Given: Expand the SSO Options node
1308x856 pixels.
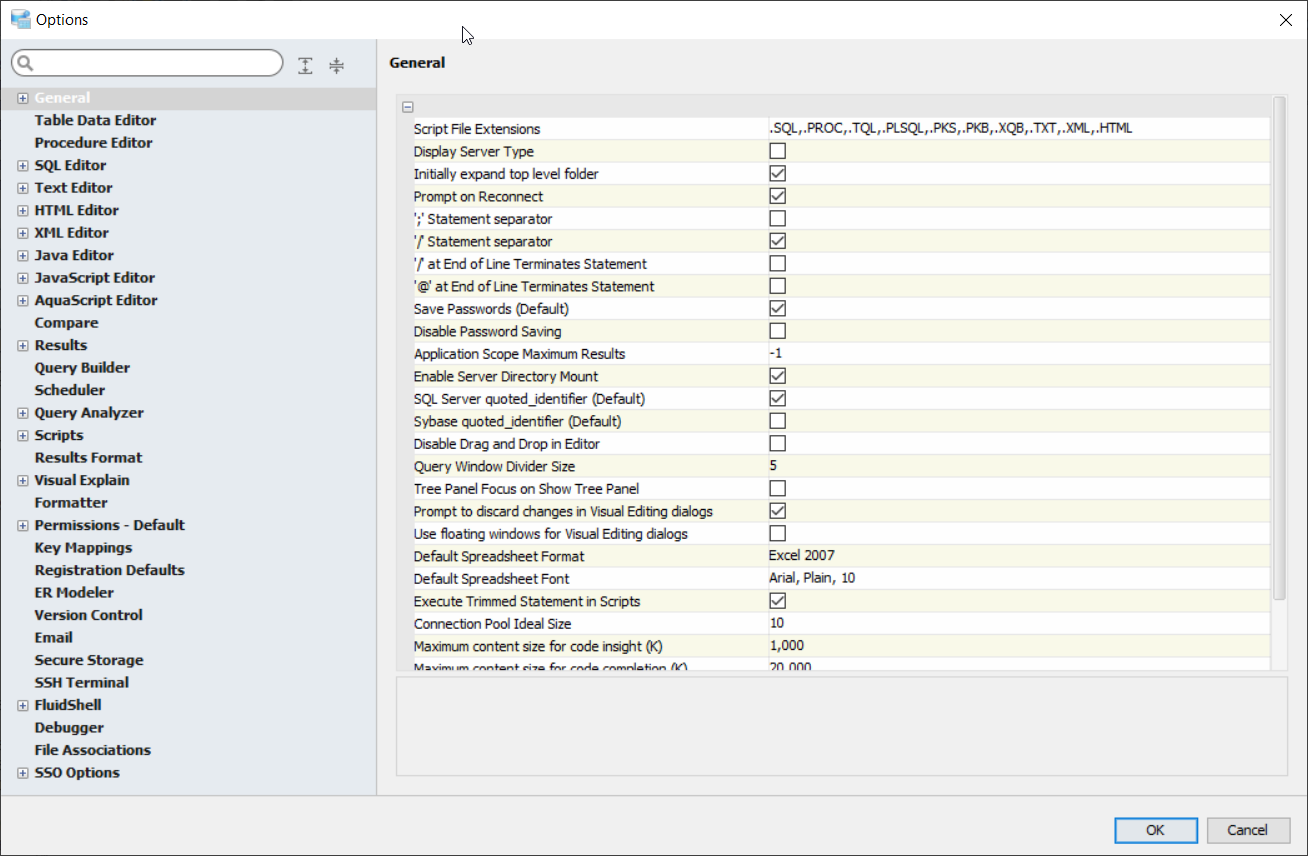Looking at the screenshot, I should (x=23, y=773).
